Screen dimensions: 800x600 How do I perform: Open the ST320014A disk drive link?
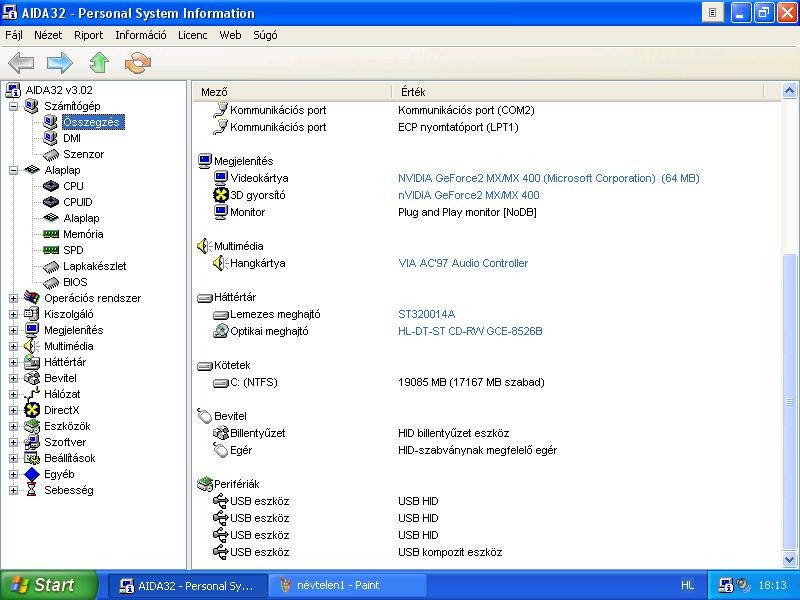(427, 314)
